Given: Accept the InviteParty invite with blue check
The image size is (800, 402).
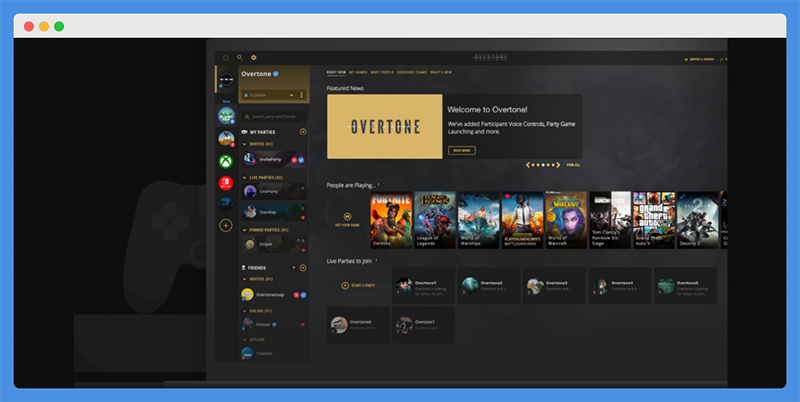Looking at the screenshot, I should tap(301, 160).
